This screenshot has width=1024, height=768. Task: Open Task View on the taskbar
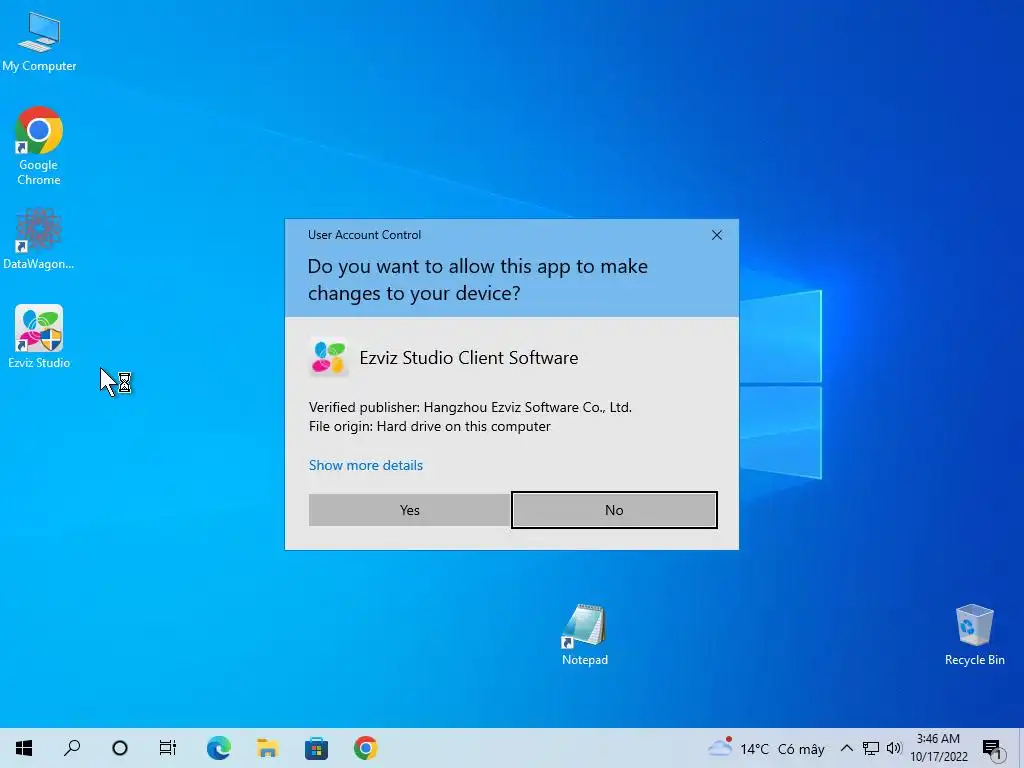(x=168, y=748)
